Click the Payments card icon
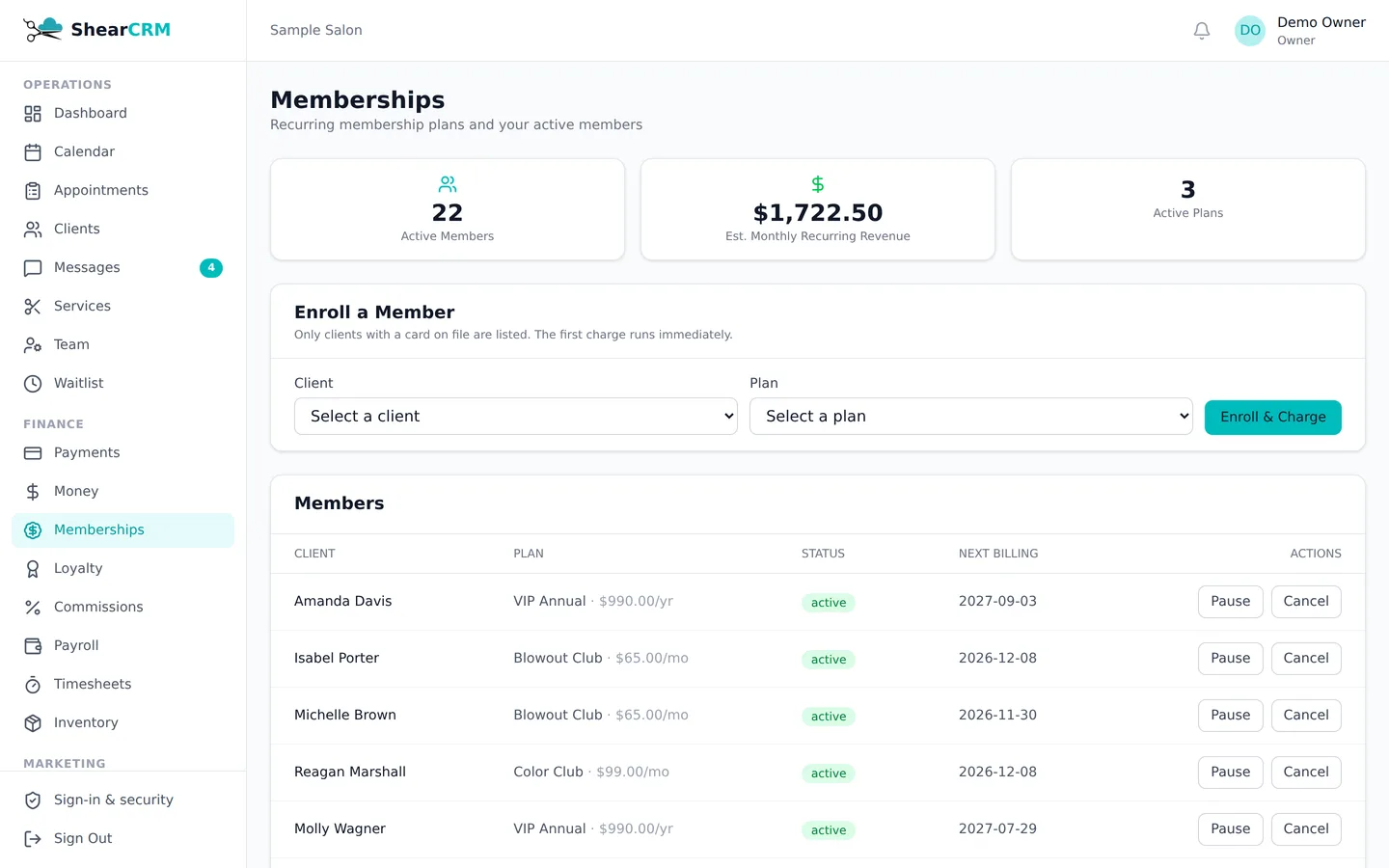Viewport: 1389px width, 868px height. (33, 453)
